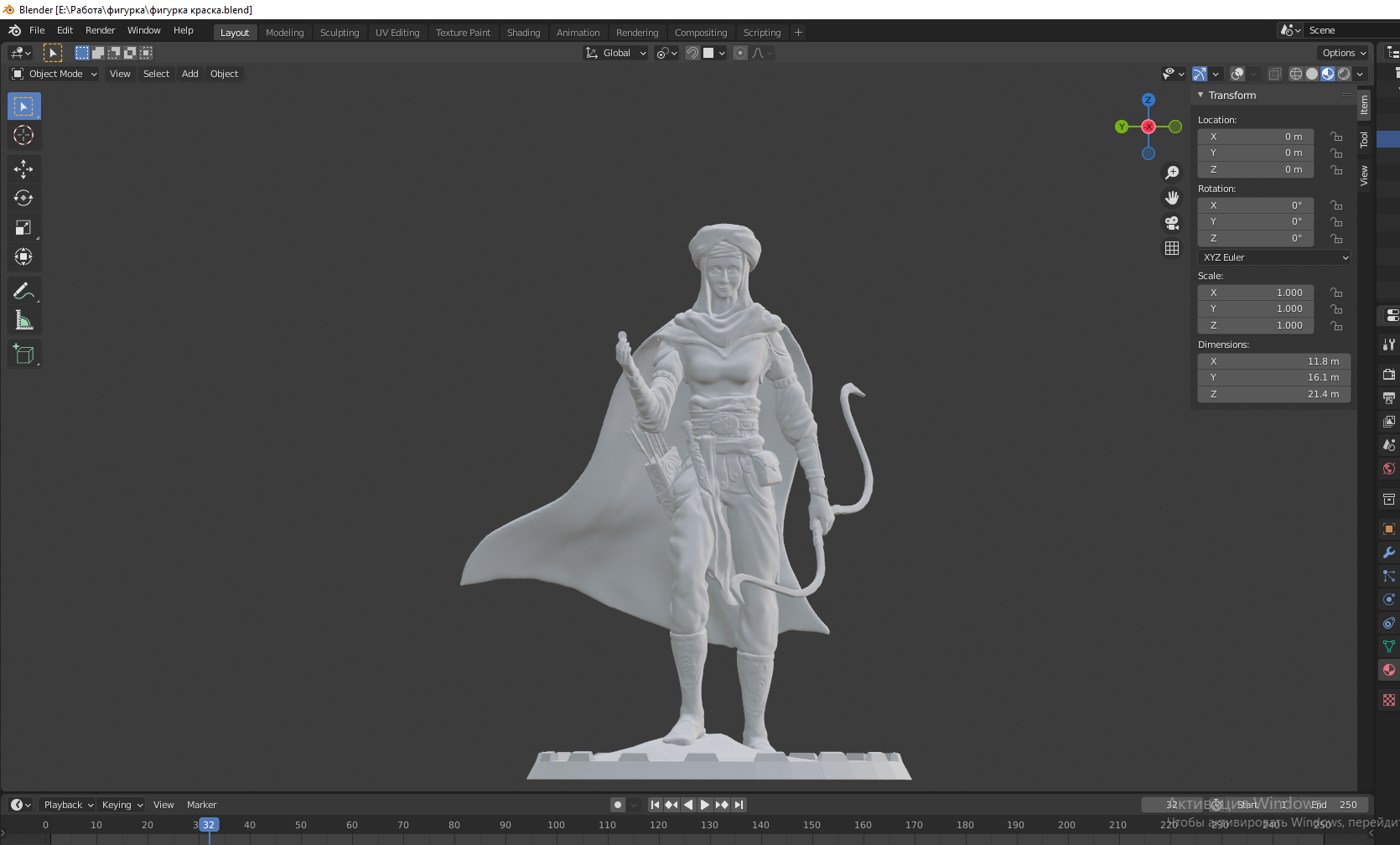Toggle camera view in the viewport
The image size is (1400, 845).
click(x=1172, y=223)
